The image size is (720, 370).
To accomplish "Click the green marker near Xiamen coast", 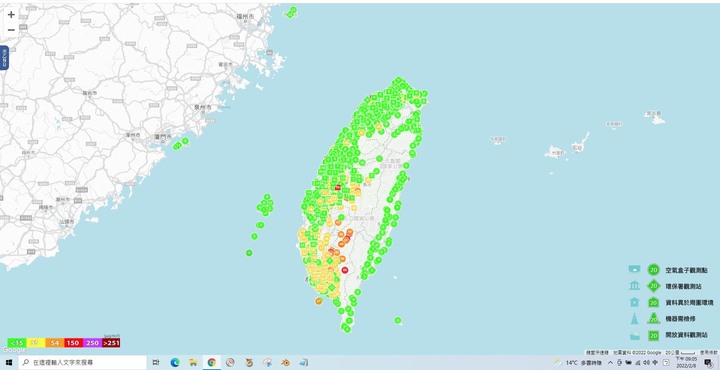I will point(185,141).
